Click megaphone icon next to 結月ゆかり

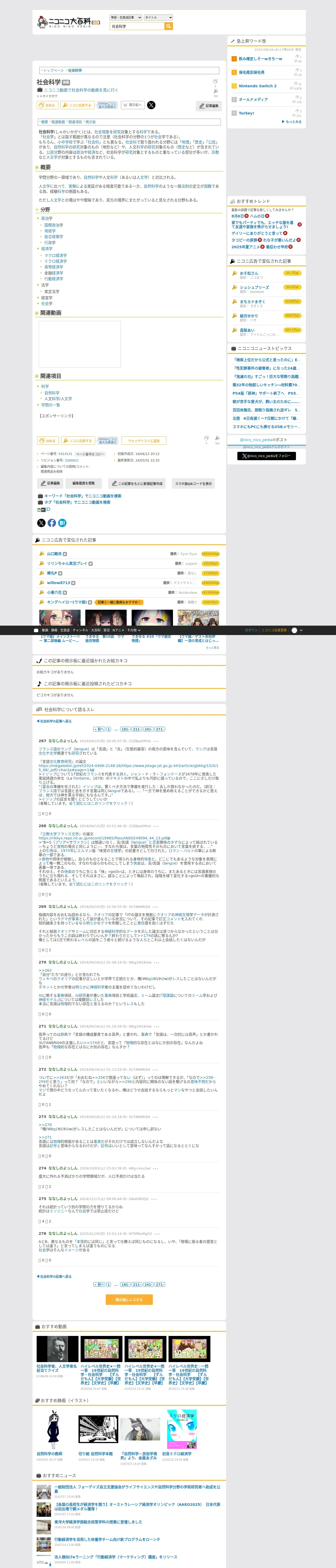235,316
